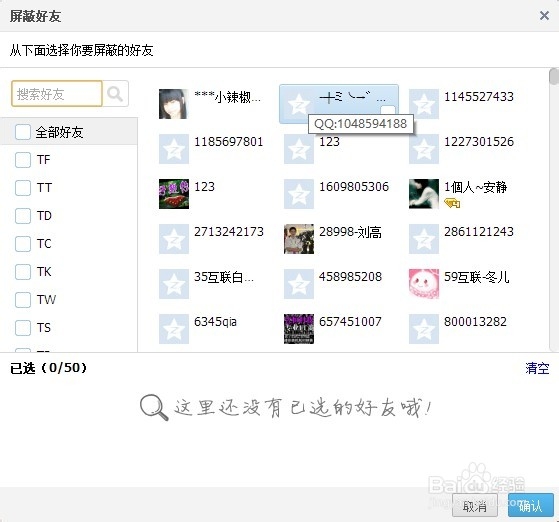Viewport: 559px width, 522px height.
Task: Click friend name 2713242173
Action: [229, 231]
